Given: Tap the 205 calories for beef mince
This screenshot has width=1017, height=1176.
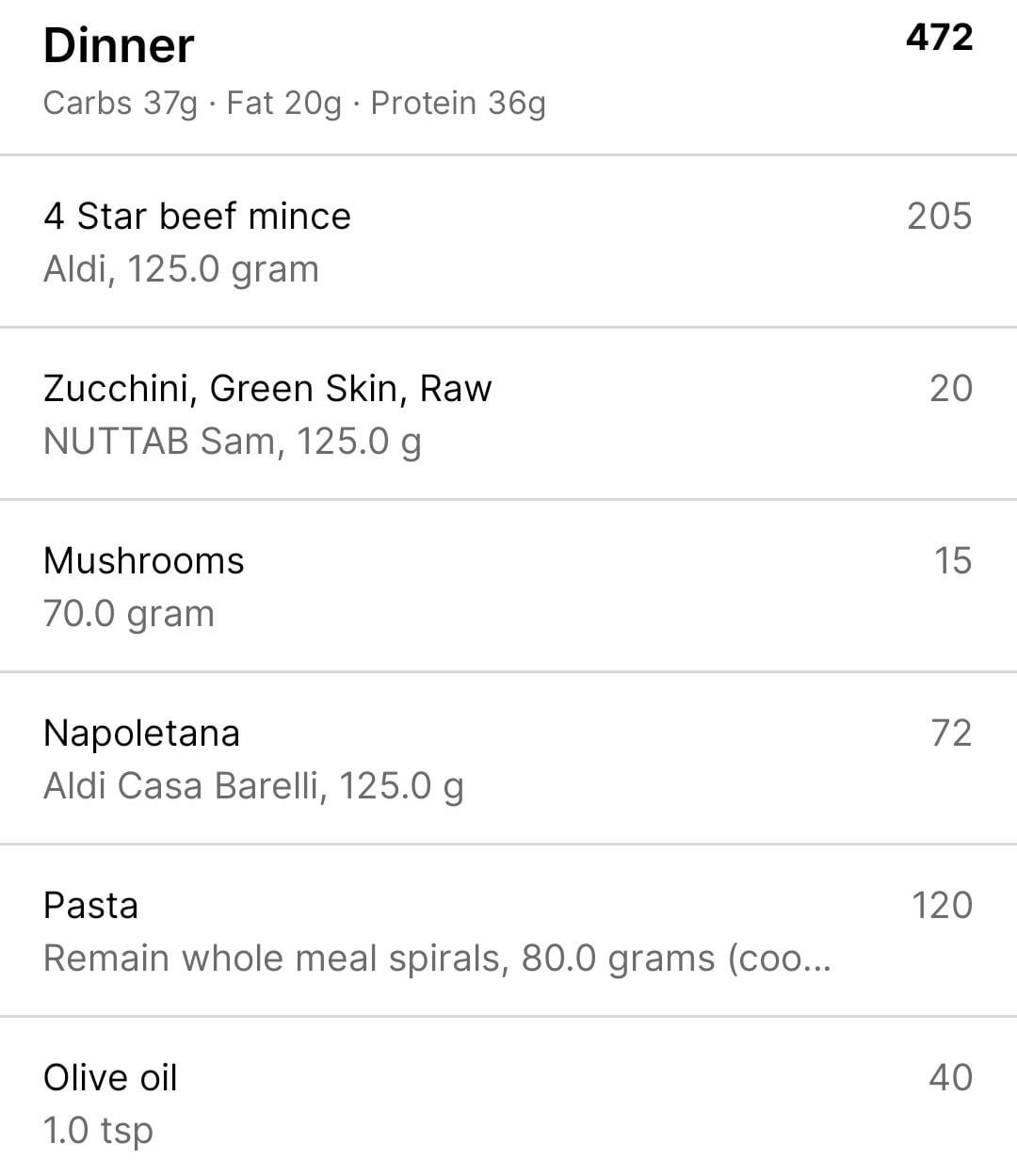Looking at the screenshot, I should [x=939, y=216].
